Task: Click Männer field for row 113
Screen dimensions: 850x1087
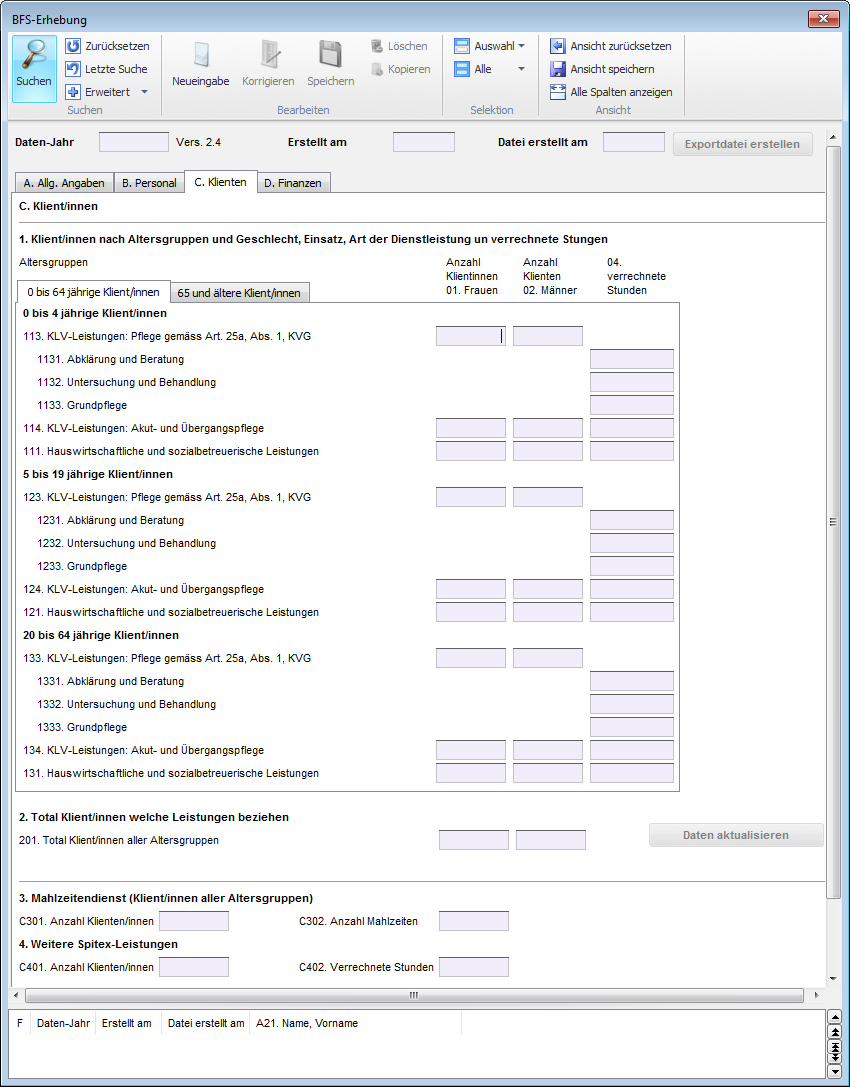Action: pyautogui.click(x=548, y=336)
